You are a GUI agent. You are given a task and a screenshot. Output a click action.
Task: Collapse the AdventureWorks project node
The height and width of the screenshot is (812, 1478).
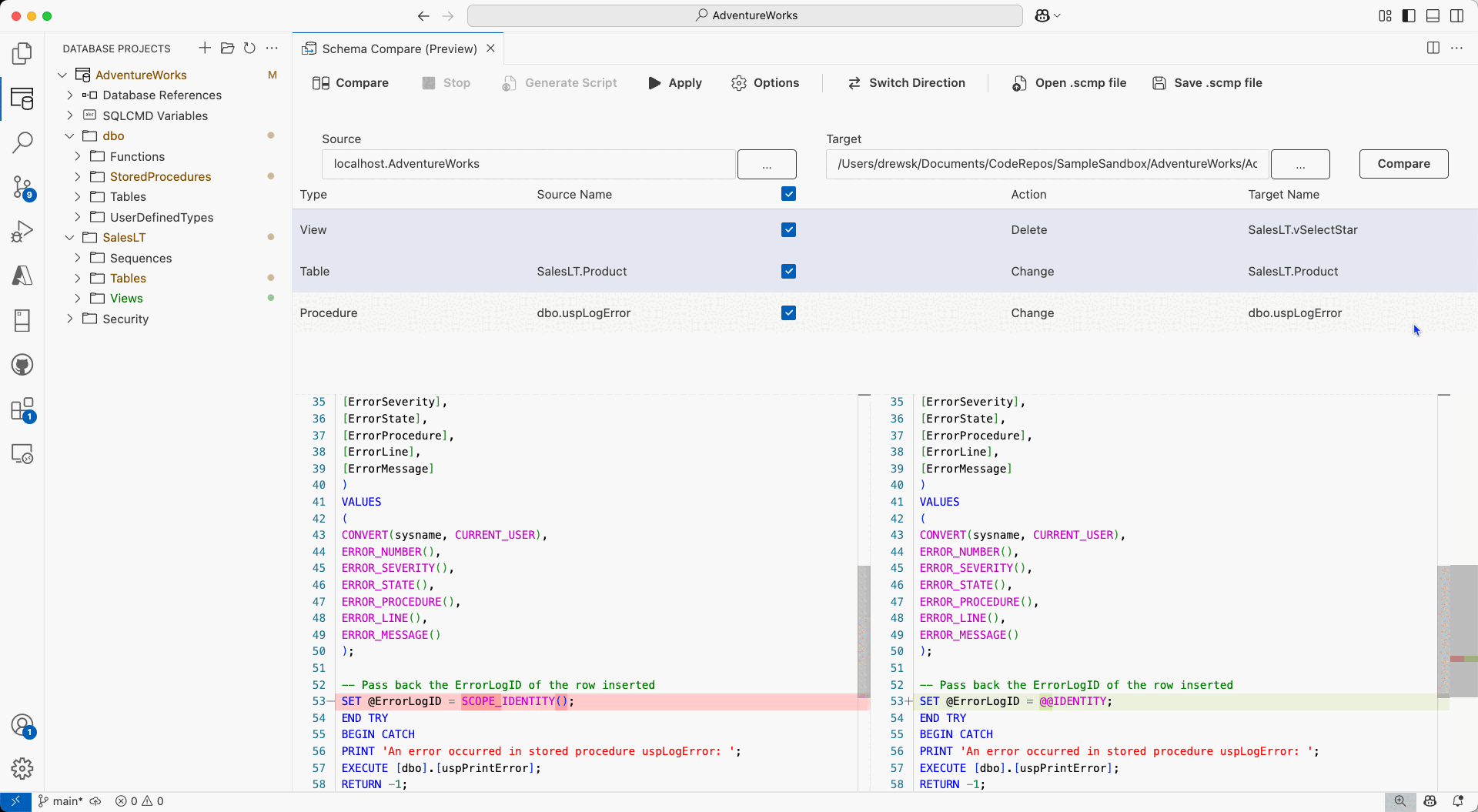pos(62,75)
